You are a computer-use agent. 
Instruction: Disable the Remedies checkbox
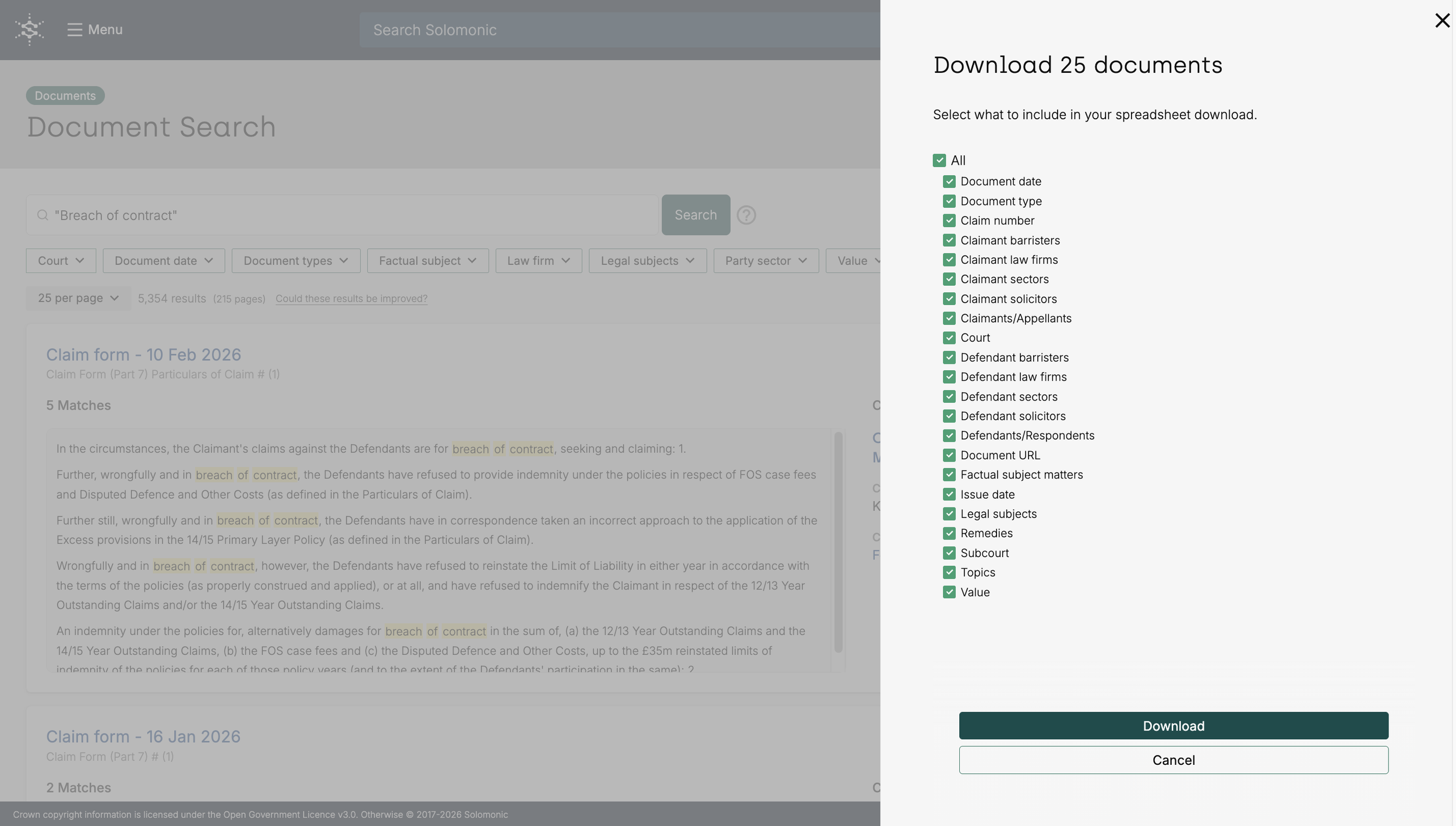(x=949, y=533)
